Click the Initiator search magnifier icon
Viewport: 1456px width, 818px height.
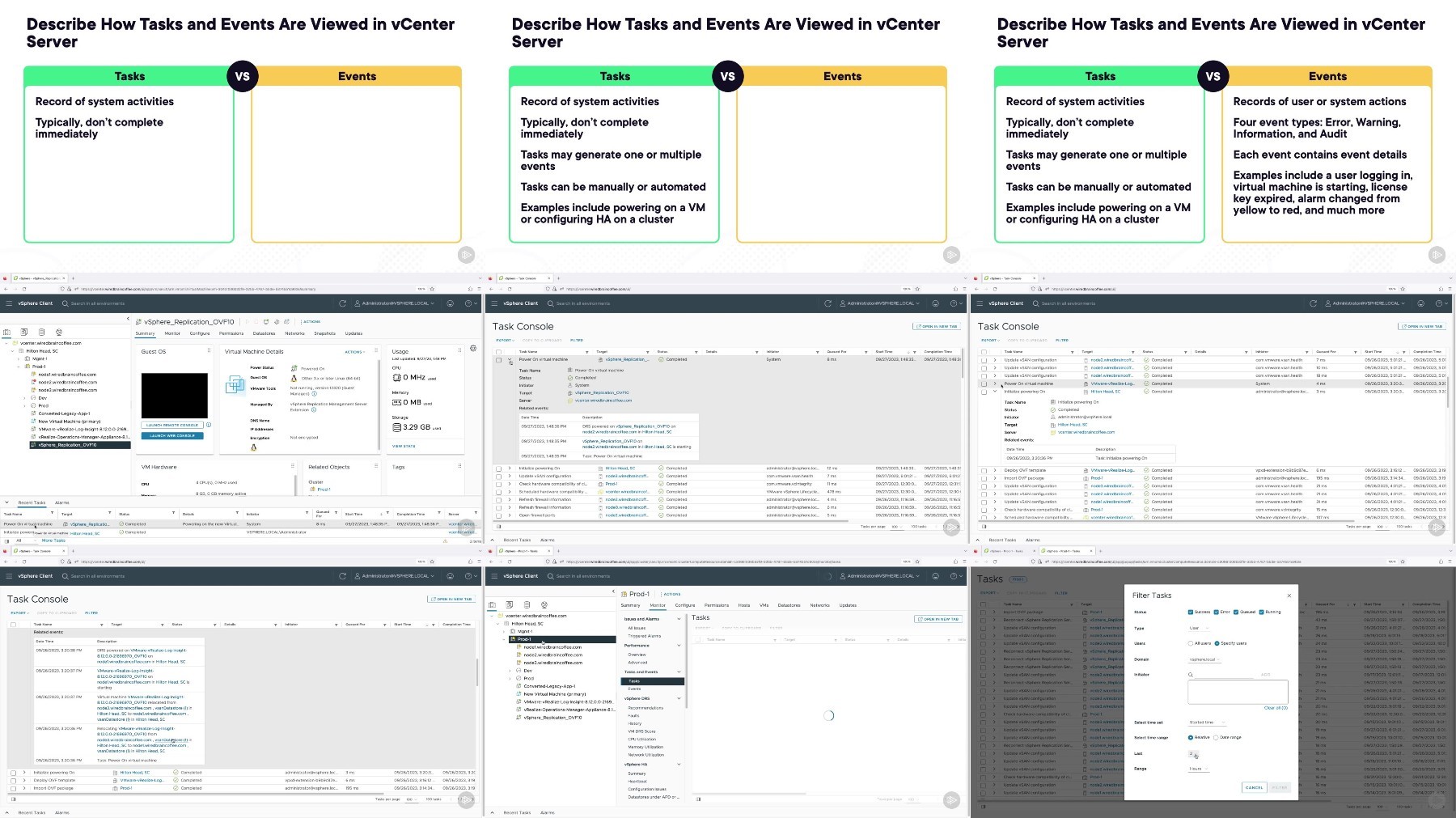tap(1191, 675)
